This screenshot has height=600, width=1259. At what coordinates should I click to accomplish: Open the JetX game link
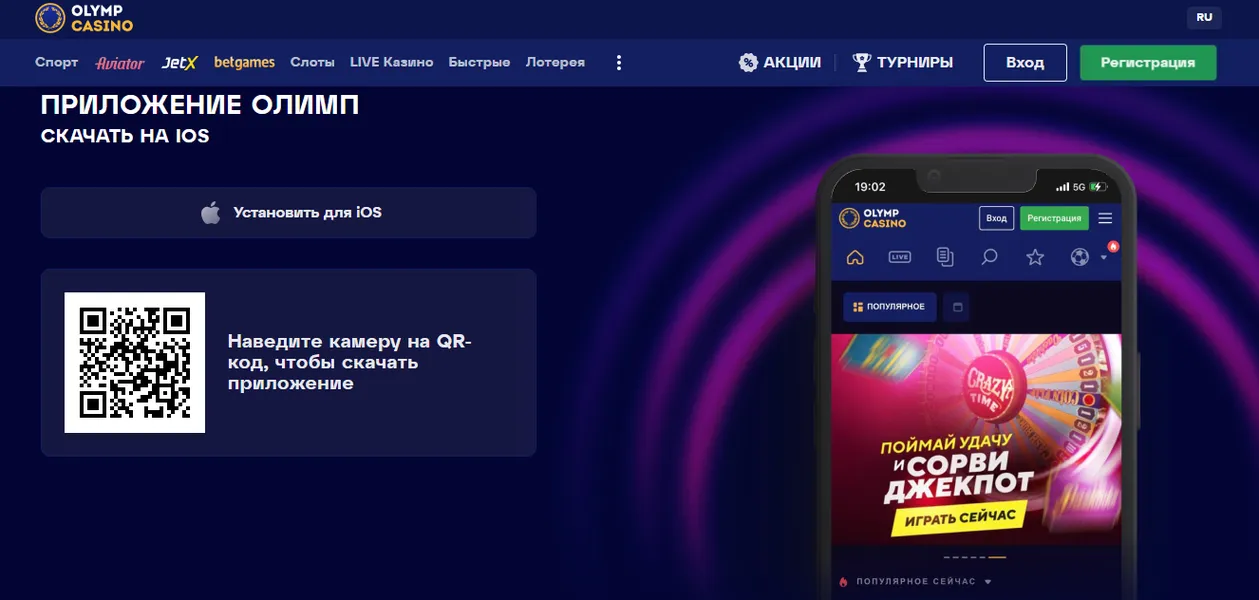180,62
